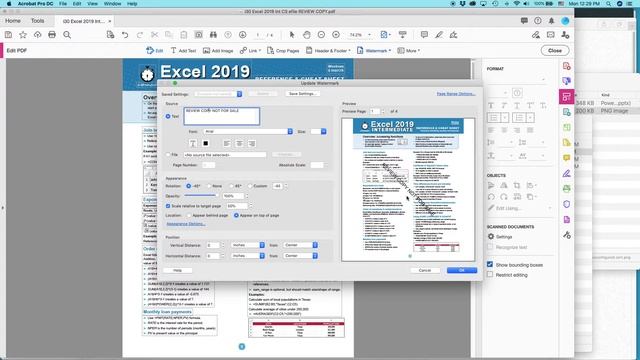The width and height of the screenshot is (640, 360).
Task: Click the OK button in the watermark dialog
Action: (x=462, y=270)
